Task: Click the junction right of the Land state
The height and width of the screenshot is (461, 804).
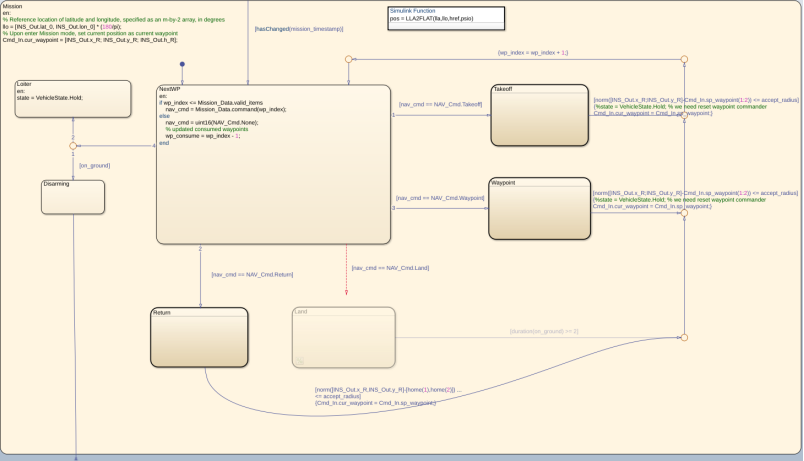Action: pos(684,337)
